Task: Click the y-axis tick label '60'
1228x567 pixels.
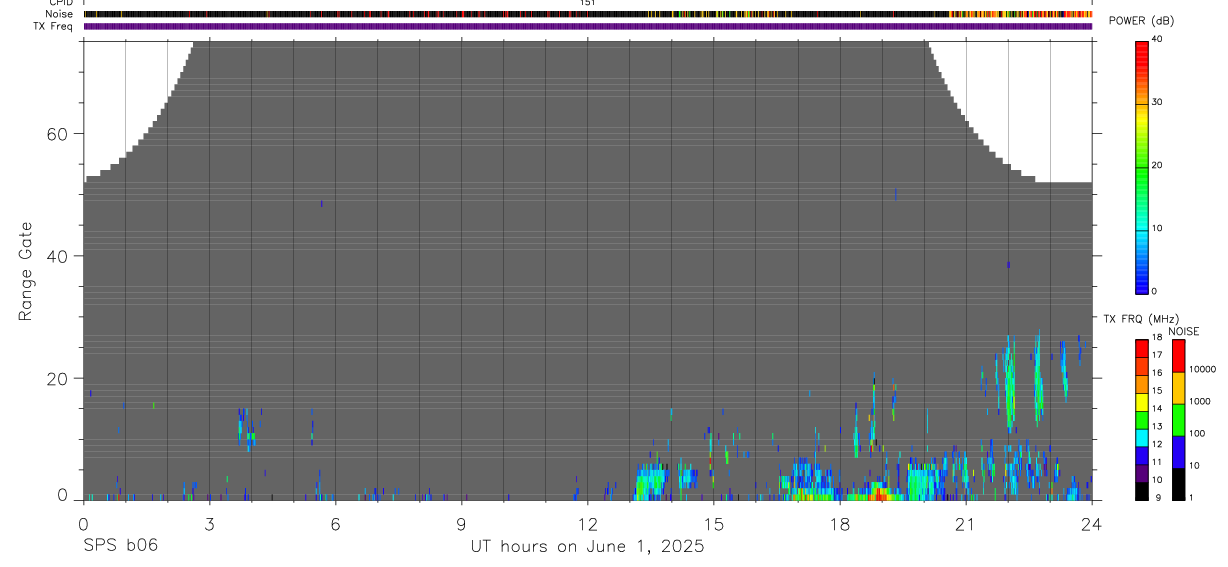Action: coord(57,134)
